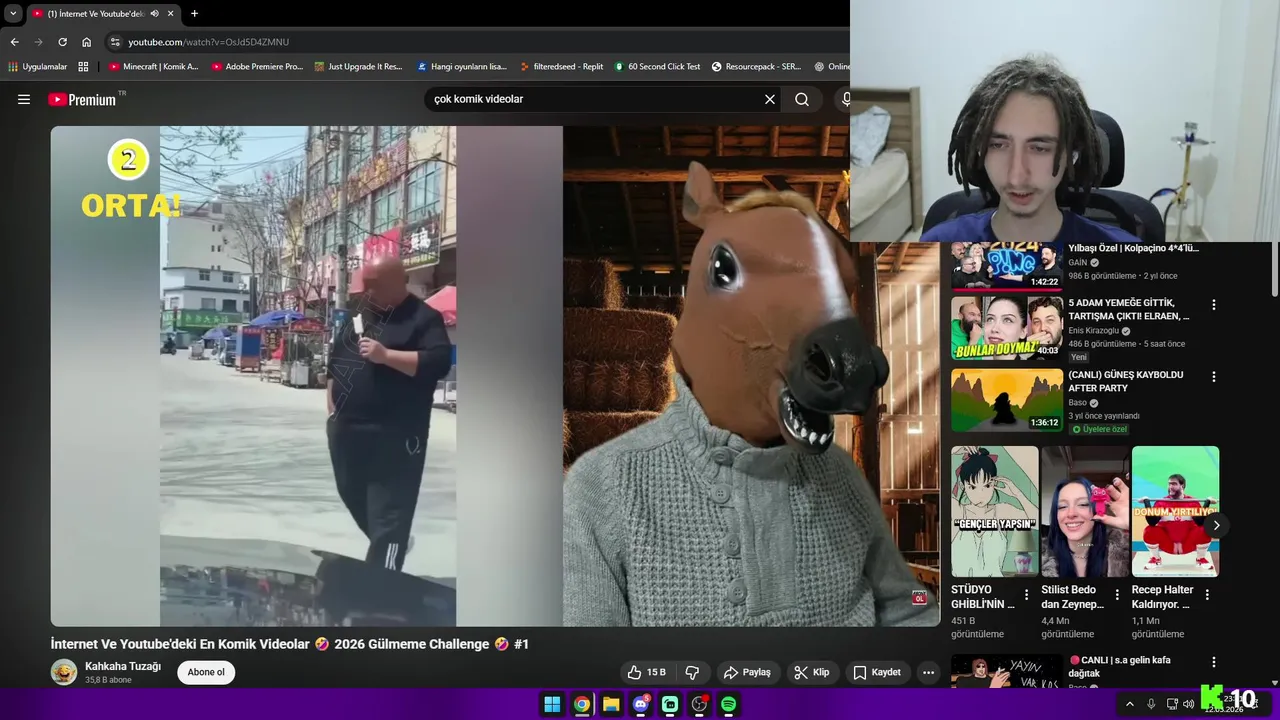Open s.a gelin kafa dağıtak thumbnail

click(x=1006, y=671)
